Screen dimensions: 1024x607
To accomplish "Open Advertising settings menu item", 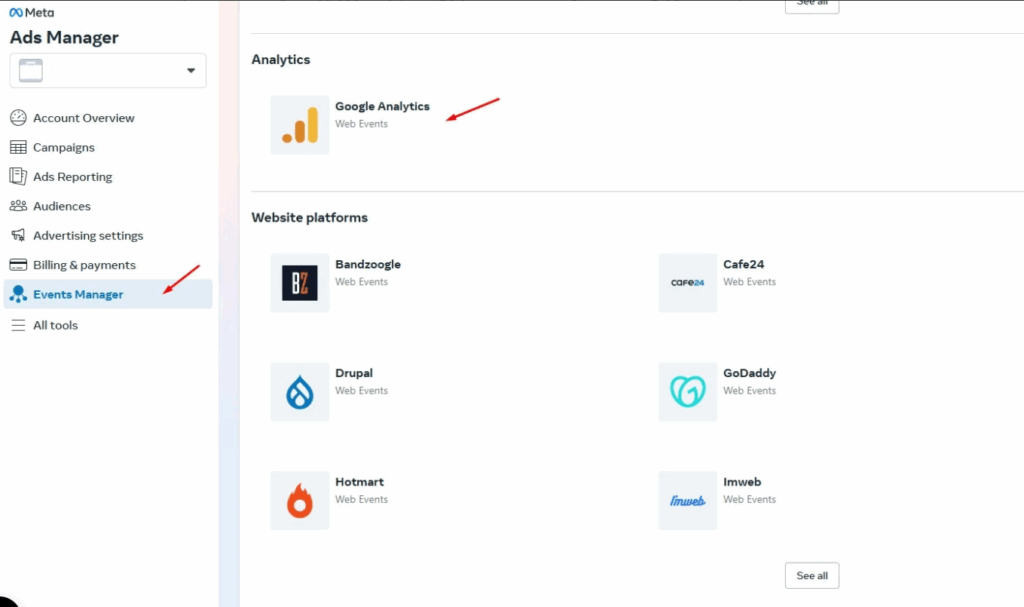I will point(88,236).
